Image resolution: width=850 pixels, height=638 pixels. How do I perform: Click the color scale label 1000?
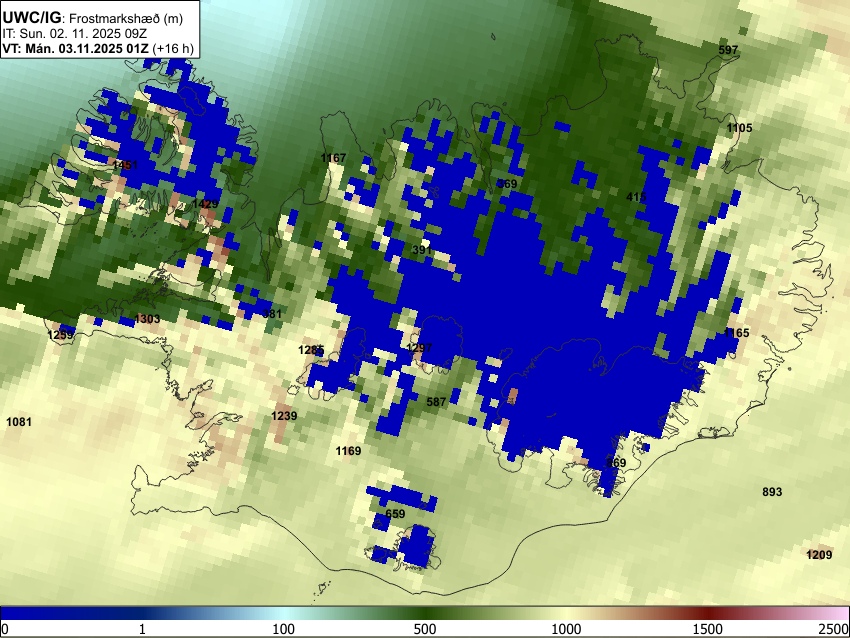click(x=566, y=629)
